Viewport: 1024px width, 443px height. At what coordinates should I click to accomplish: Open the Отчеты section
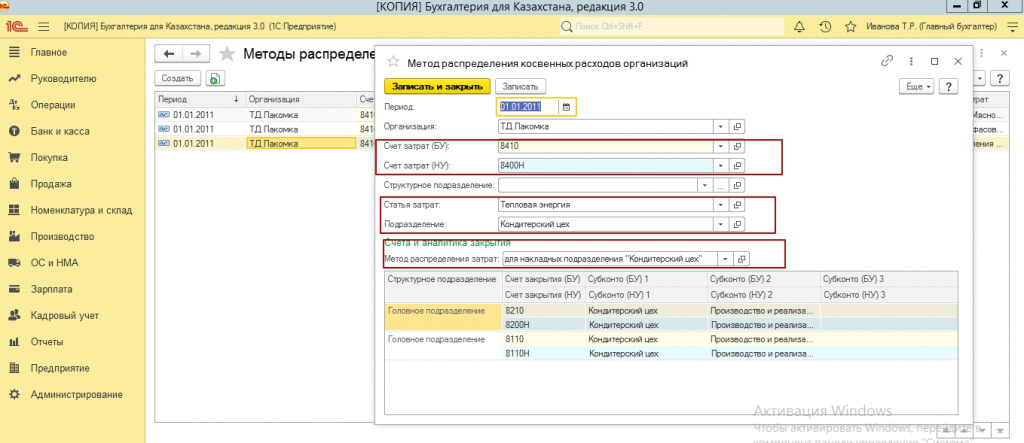tap(46, 342)
